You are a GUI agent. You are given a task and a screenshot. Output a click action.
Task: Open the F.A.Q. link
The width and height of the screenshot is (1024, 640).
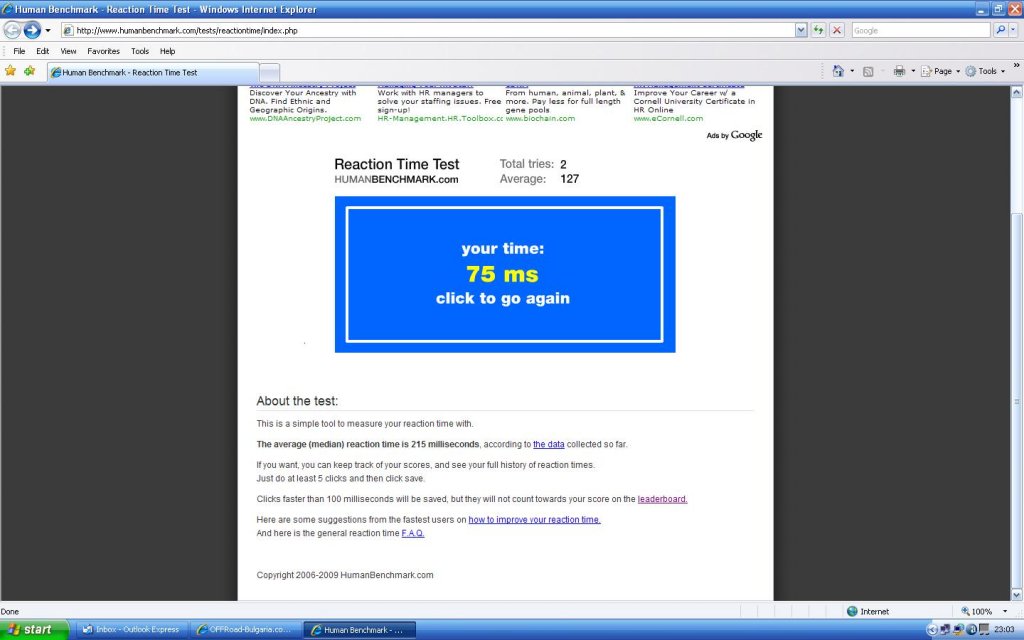tap(413, 533)
